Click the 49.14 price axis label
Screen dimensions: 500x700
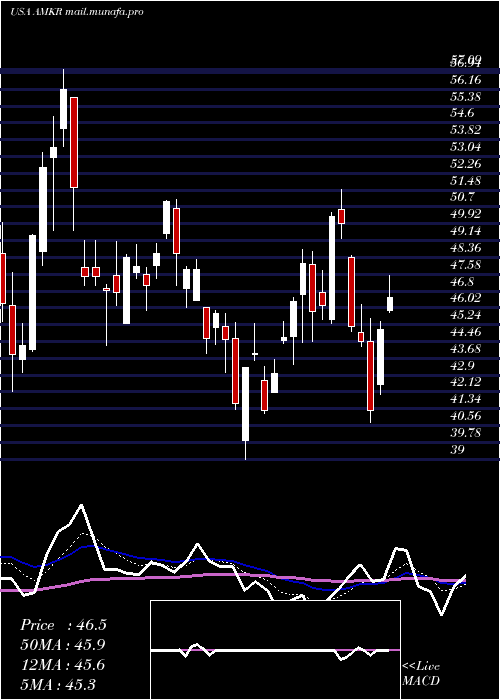point(466,231)
